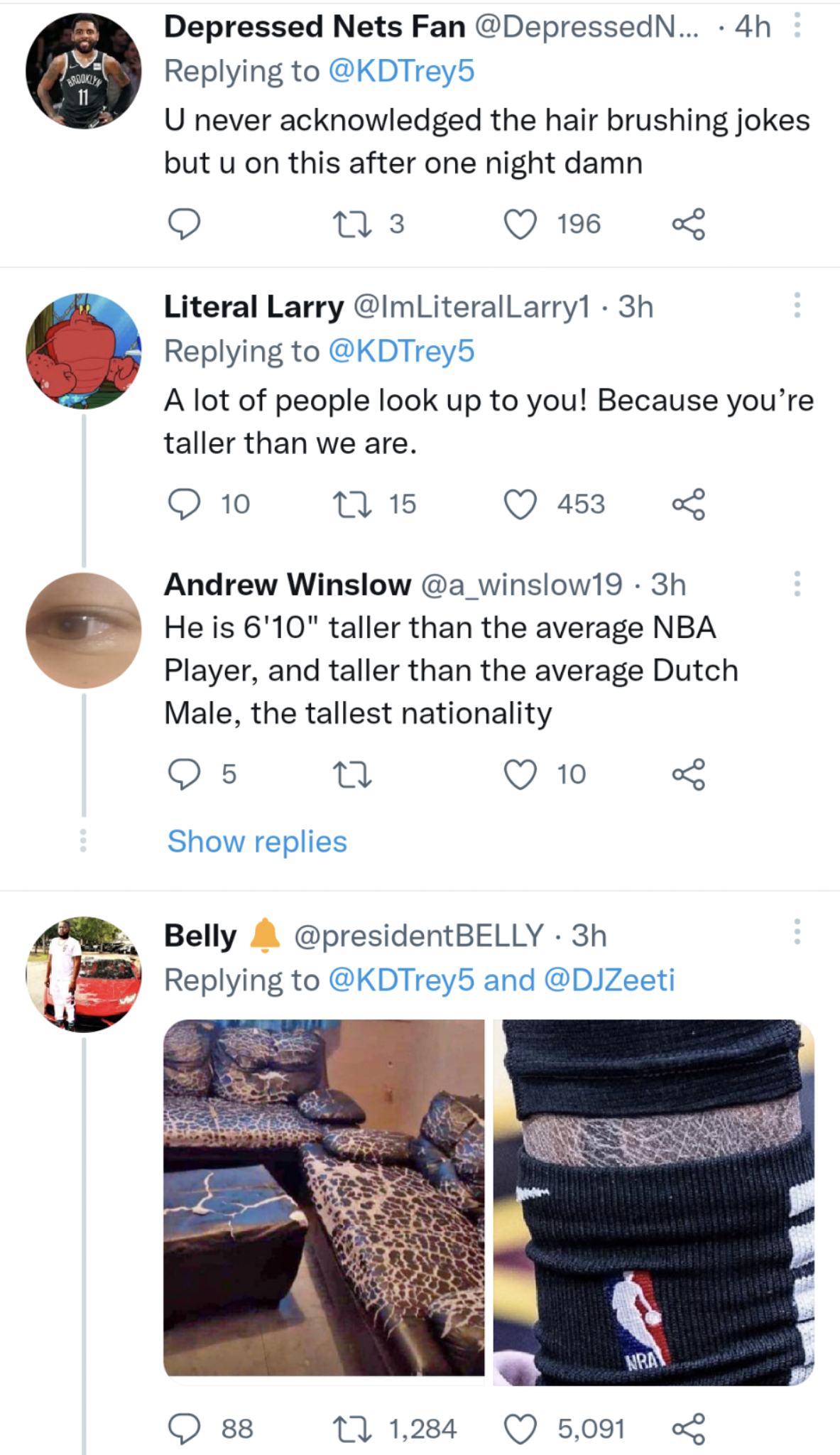Image resolution: width=840 pixels, height=1455 pixels.
Task: Open Andrew Winslow's eye profile picture
Action: (84, 631)
